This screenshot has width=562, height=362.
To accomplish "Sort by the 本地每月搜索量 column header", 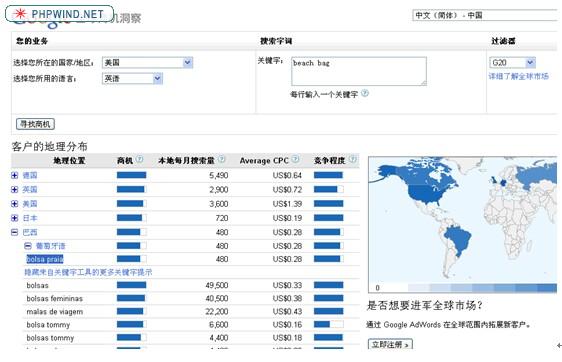I will click(x=186, y=161).
